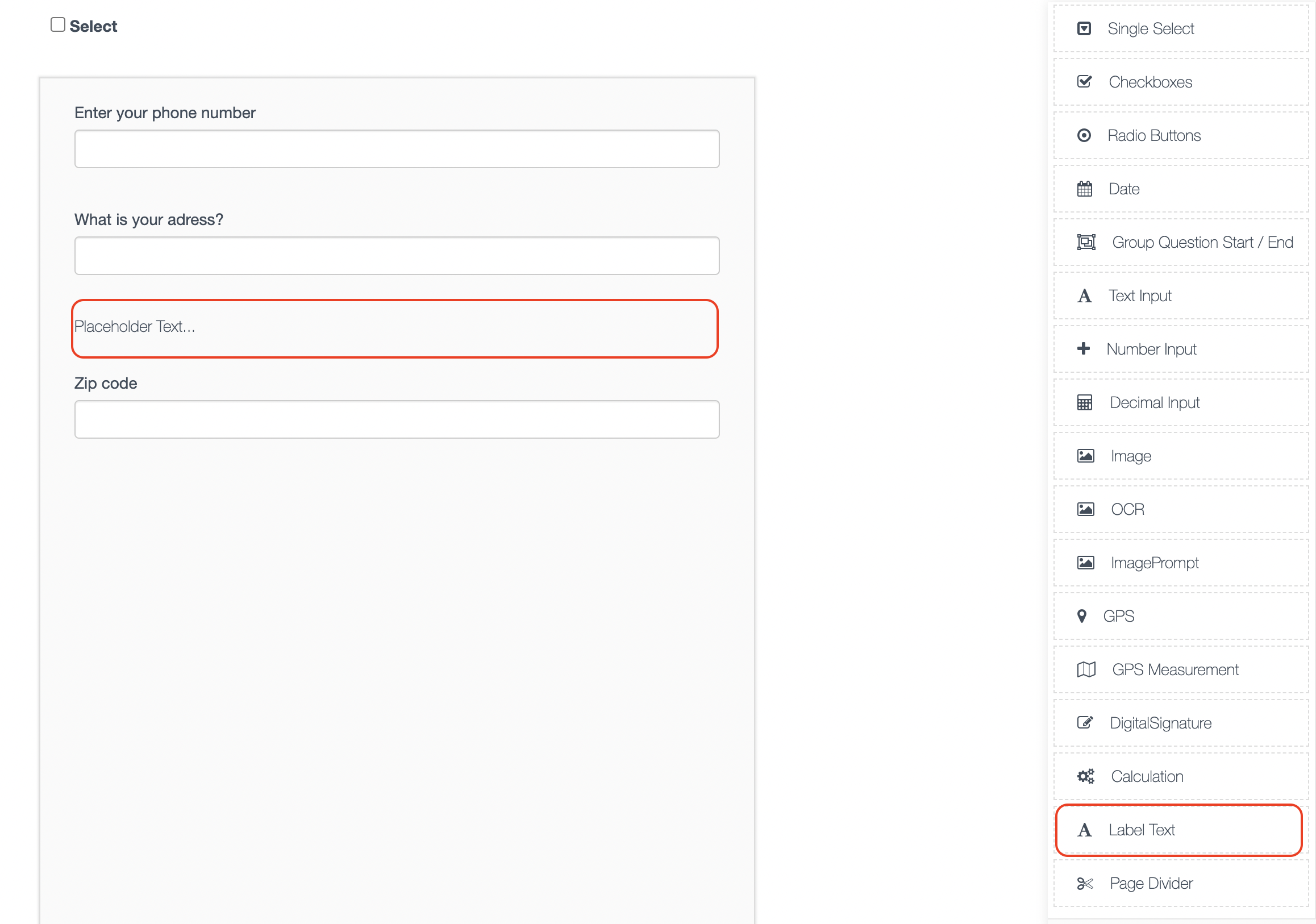Open the Single Select dropdown element
Viewport: 1316px width, 924px height.
tap(1150, 28)
